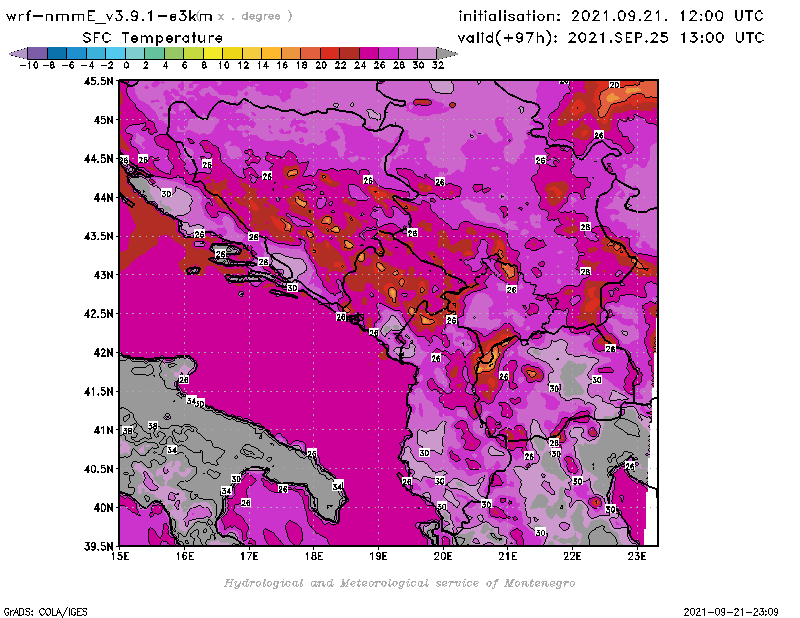Click the 43N latitude label
This screenshot has width=800, height=618.
[x=104, y=275]
